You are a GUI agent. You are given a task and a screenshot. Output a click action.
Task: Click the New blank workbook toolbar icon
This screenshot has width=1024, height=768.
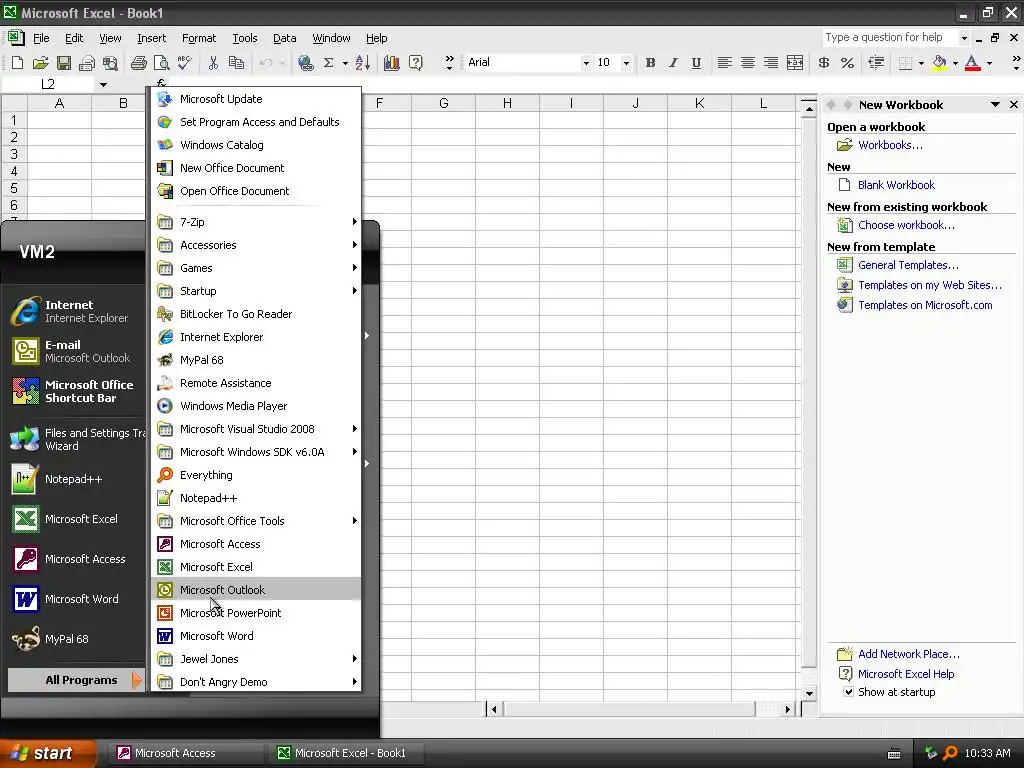[18, 63]
